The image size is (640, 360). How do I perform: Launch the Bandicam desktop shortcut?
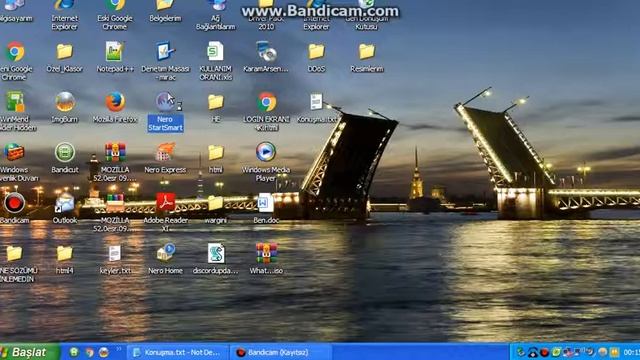point(14,209)
